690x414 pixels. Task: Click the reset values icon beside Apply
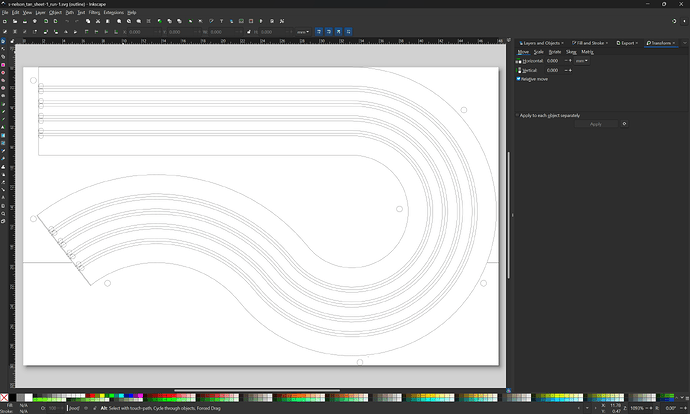coord(625,124)
